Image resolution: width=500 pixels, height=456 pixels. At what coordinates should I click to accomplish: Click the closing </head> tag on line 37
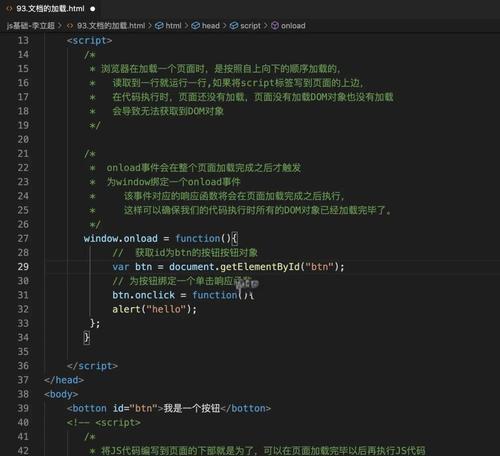click(x=64, y=380)
